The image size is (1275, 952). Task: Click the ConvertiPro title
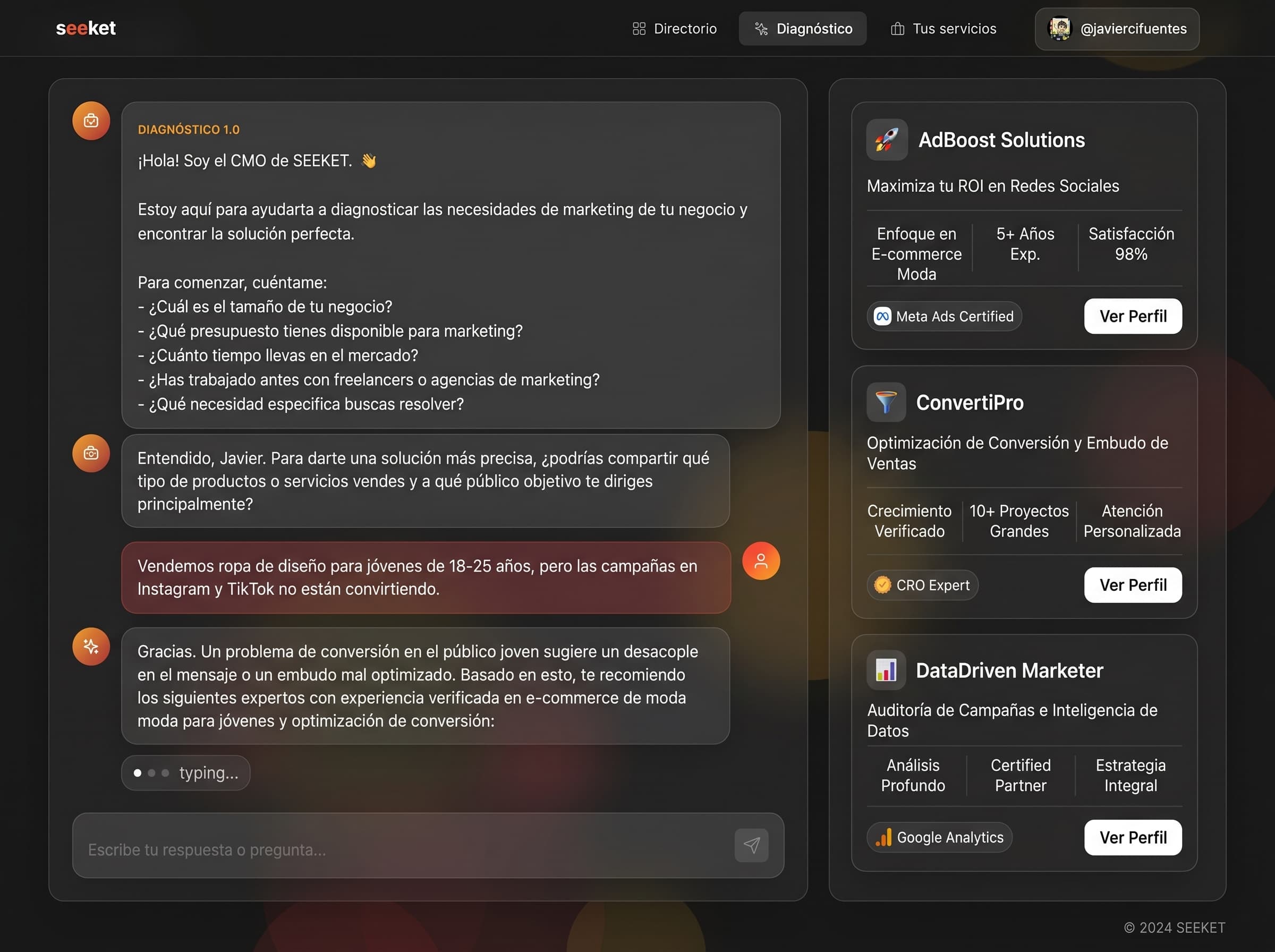coord(970,402)
